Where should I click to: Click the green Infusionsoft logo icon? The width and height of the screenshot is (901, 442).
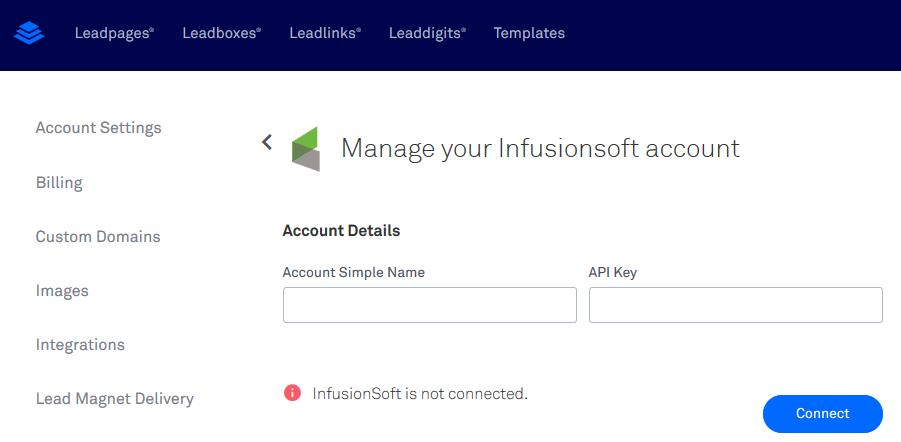pyautogui.click(x=306, y=149)
